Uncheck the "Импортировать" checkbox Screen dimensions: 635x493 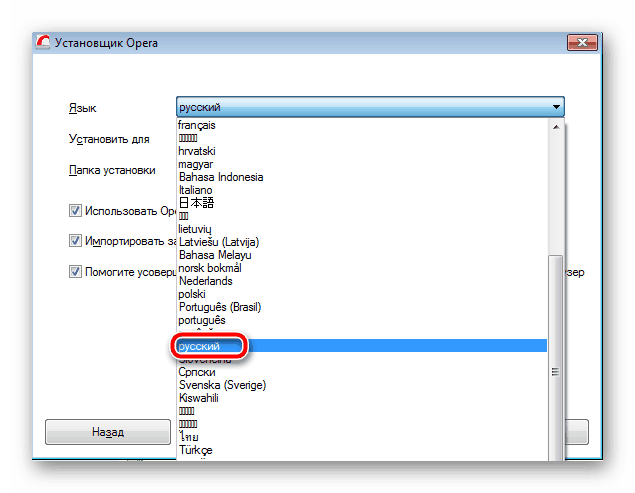point(75,241)
